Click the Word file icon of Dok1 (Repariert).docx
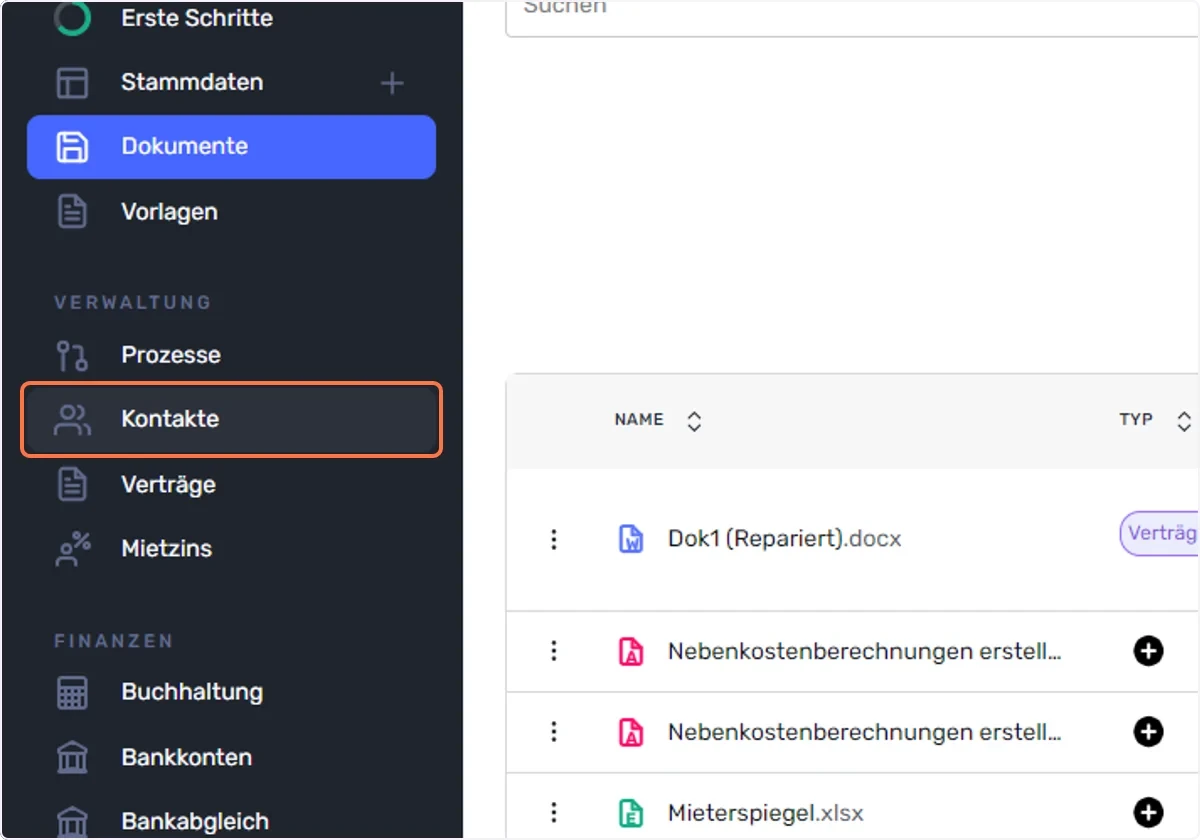The image size is (1200, 840). click(x=631, y=539)
